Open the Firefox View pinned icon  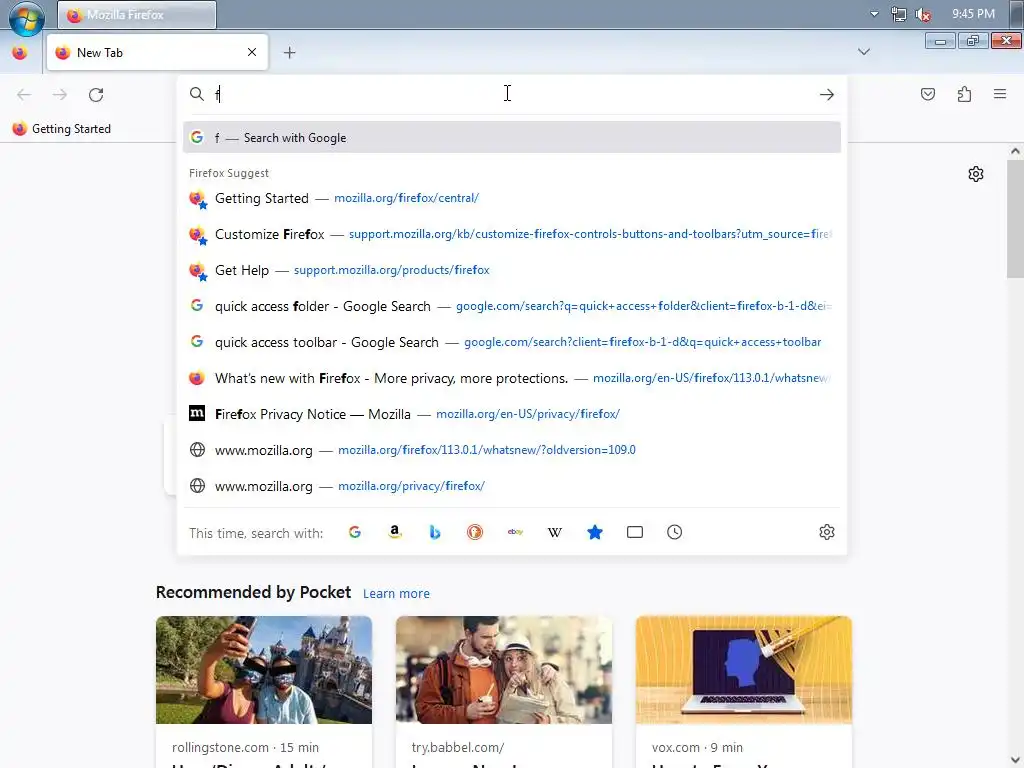[x=20, y=52]
